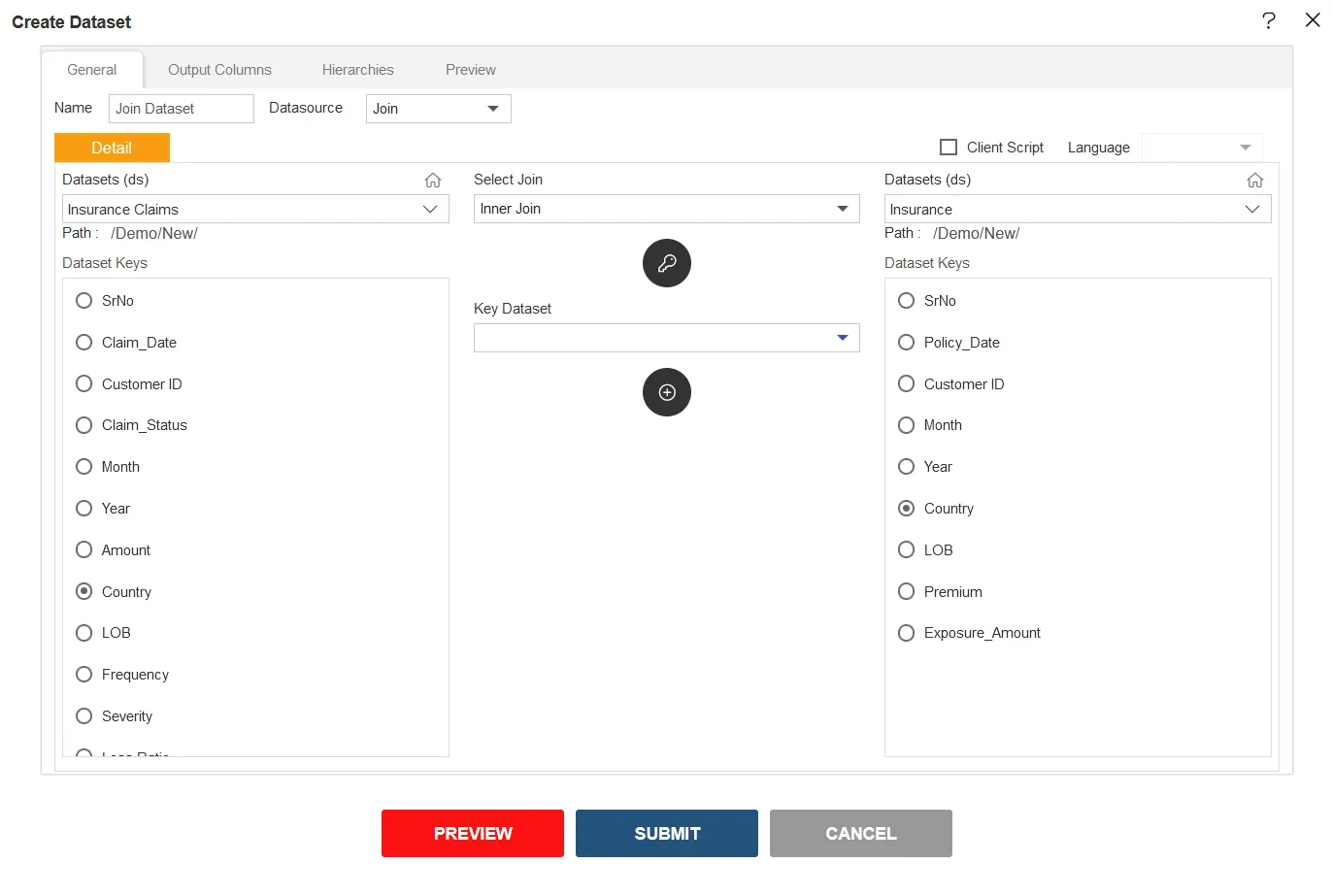Screen dimensions: 1332x896
Task: Select the orange Detail tab
Action: (x=112, y=148)
